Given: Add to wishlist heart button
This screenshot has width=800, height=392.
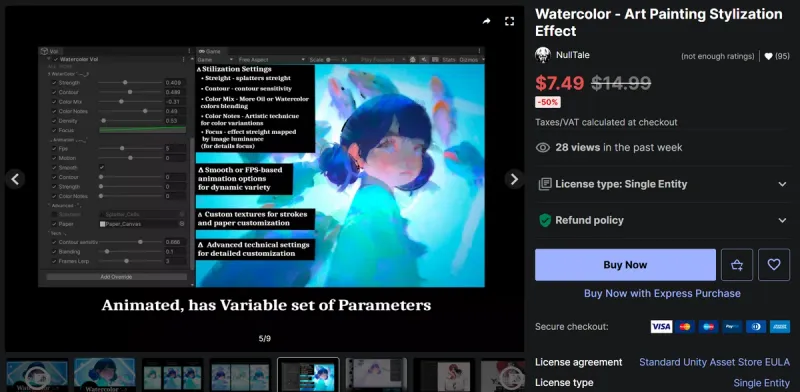Looking at the screenshot, I should (774, 264).
